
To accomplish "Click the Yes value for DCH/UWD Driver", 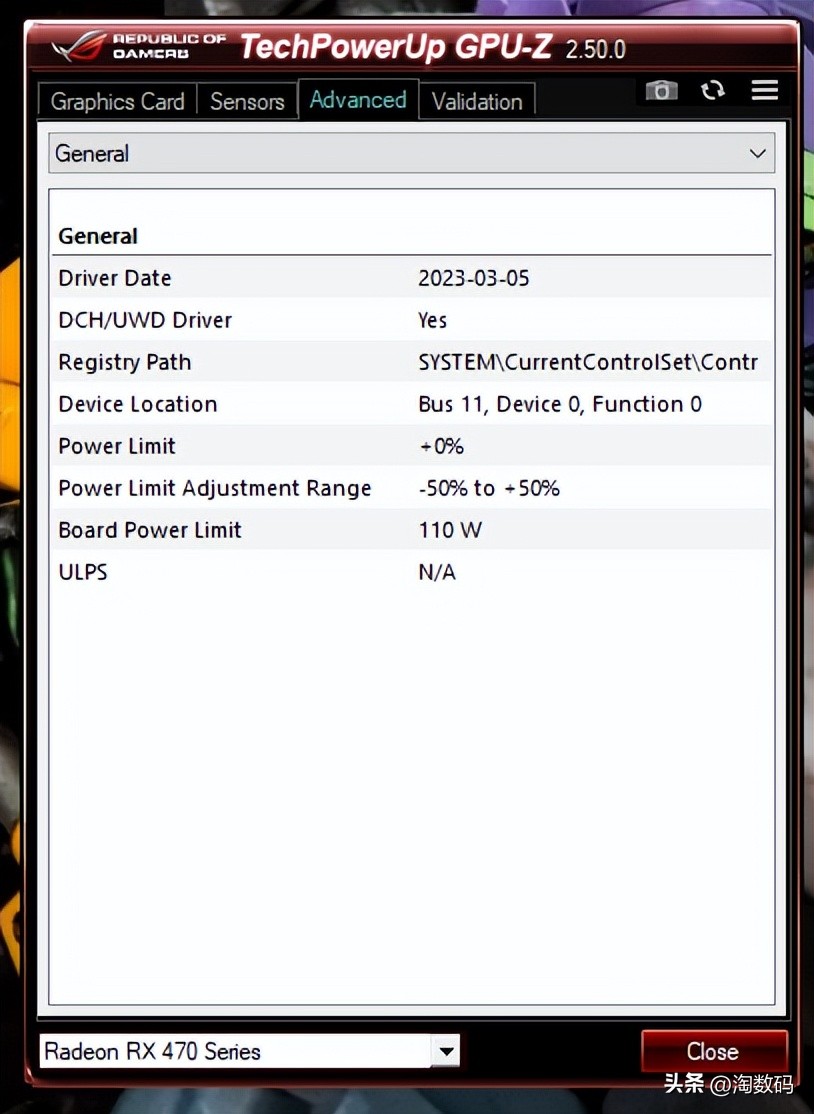I will click(x=433, y=320).
